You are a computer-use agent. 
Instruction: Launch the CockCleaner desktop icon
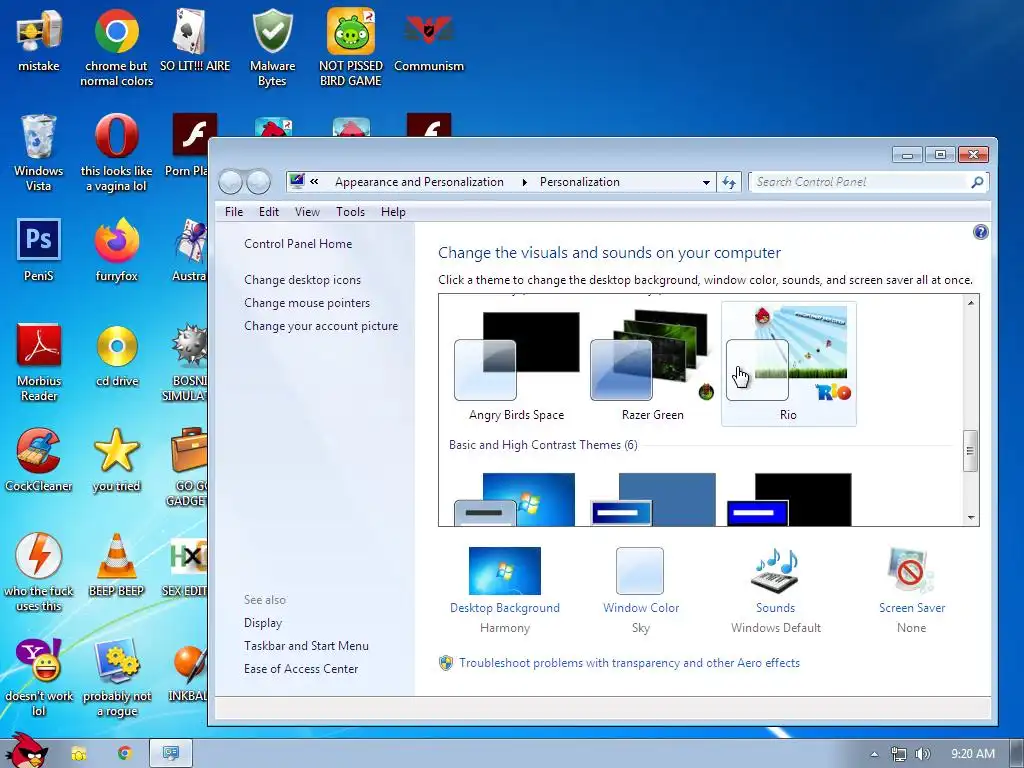pyautogui.click(x=39, y=459)
